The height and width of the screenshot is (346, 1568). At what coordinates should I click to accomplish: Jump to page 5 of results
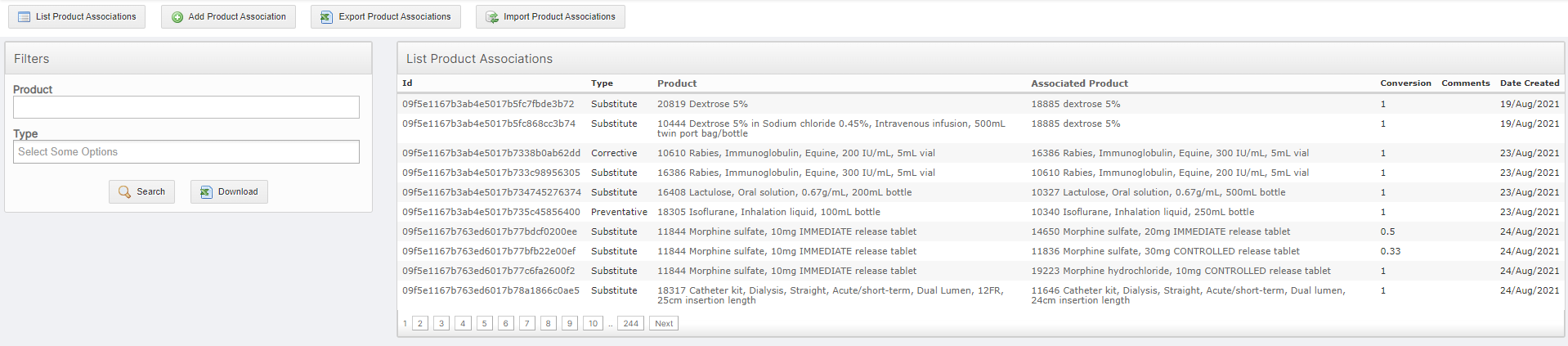(484, 324)
